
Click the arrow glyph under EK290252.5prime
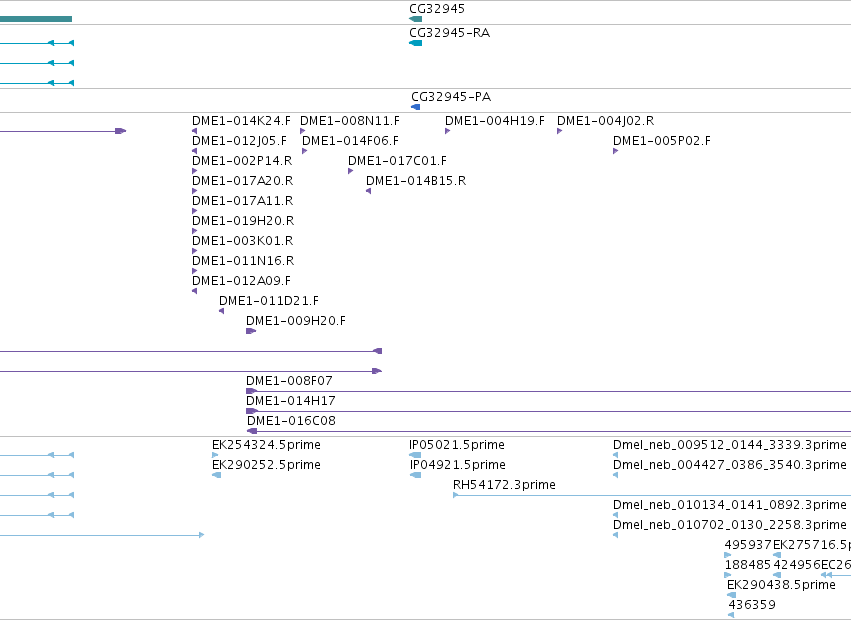pos(217,475)
